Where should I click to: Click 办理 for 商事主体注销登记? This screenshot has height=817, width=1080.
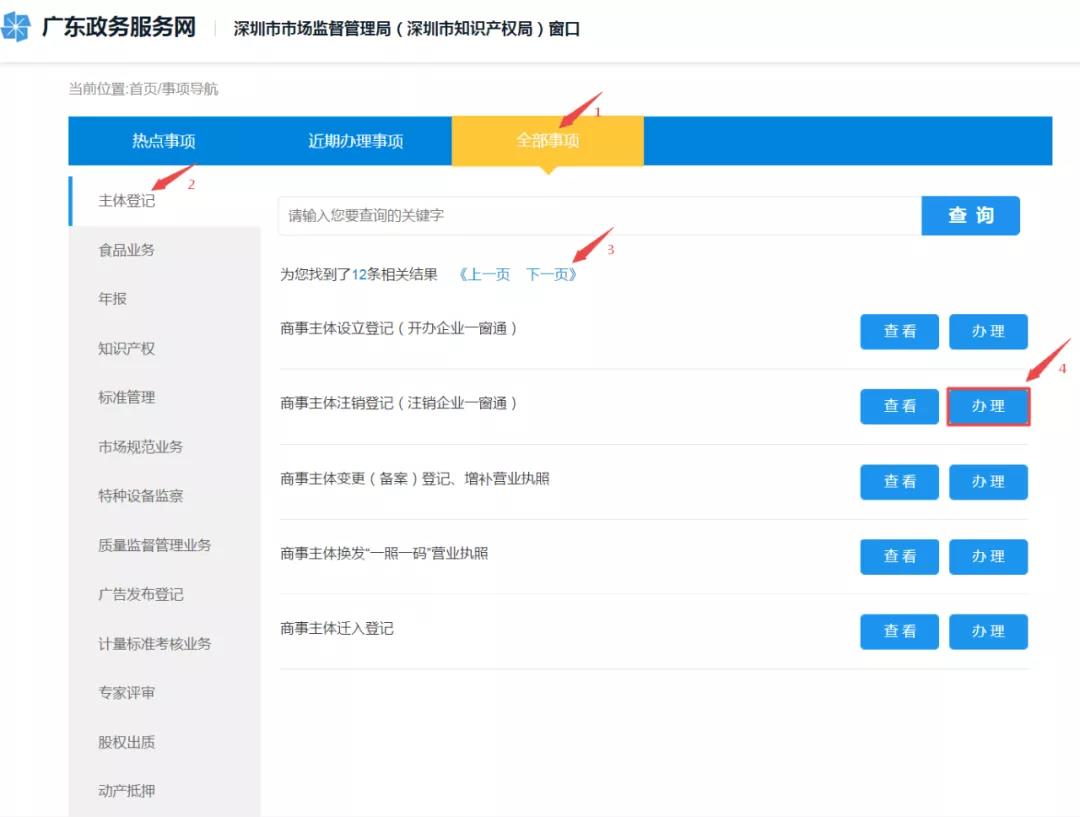click(x=988, y=406)
